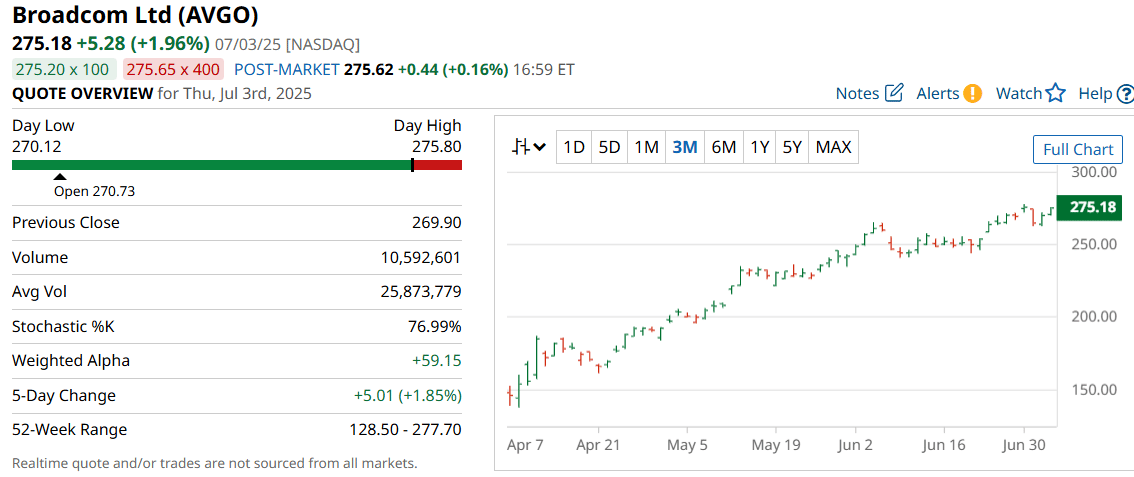Image resolution: width=1134 pixels, height=477 pixels.
Task: Click the Help link text
Action: click(x=1095, y=93)
